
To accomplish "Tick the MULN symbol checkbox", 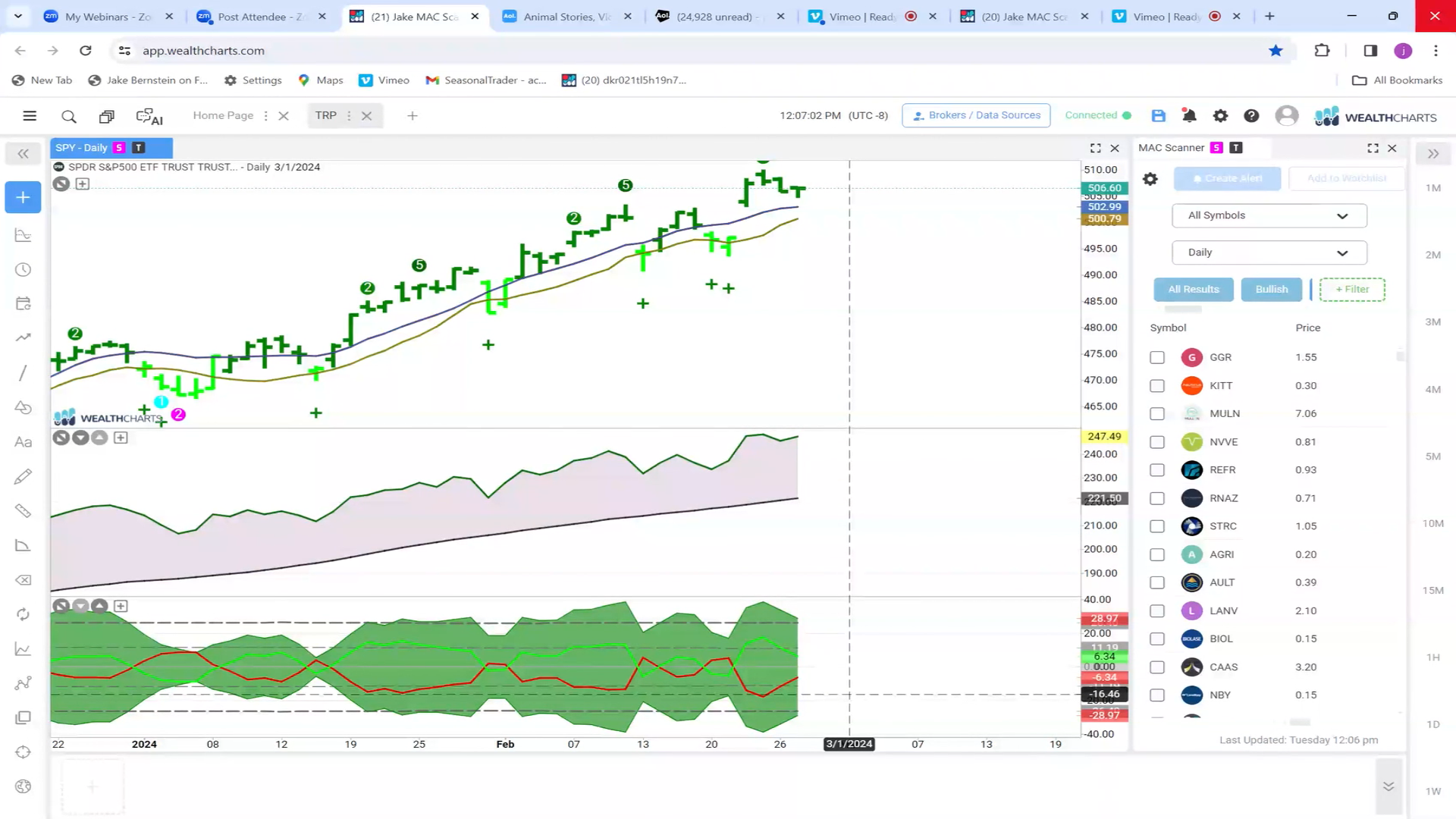I will (x=1157, y=414).
